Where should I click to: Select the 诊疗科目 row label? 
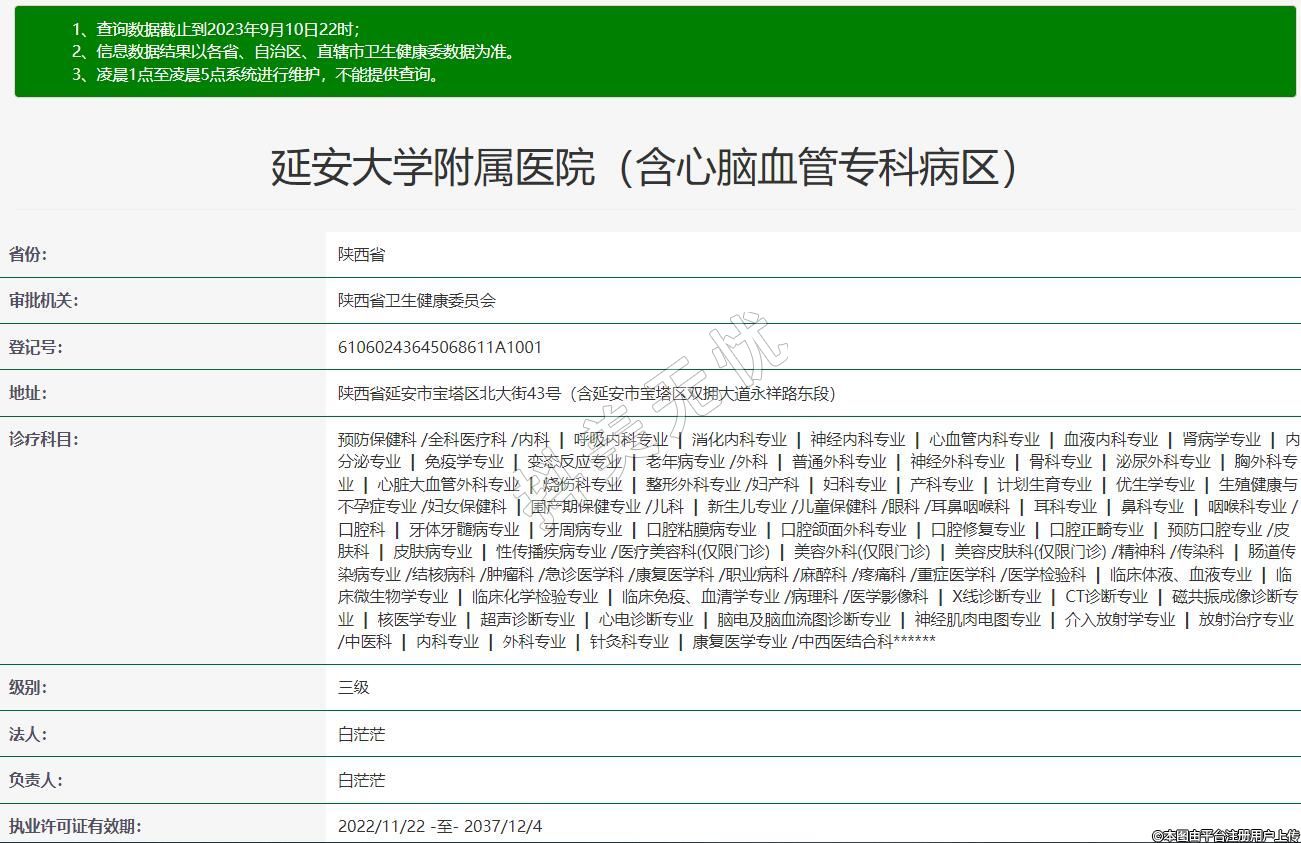[43, 439]
